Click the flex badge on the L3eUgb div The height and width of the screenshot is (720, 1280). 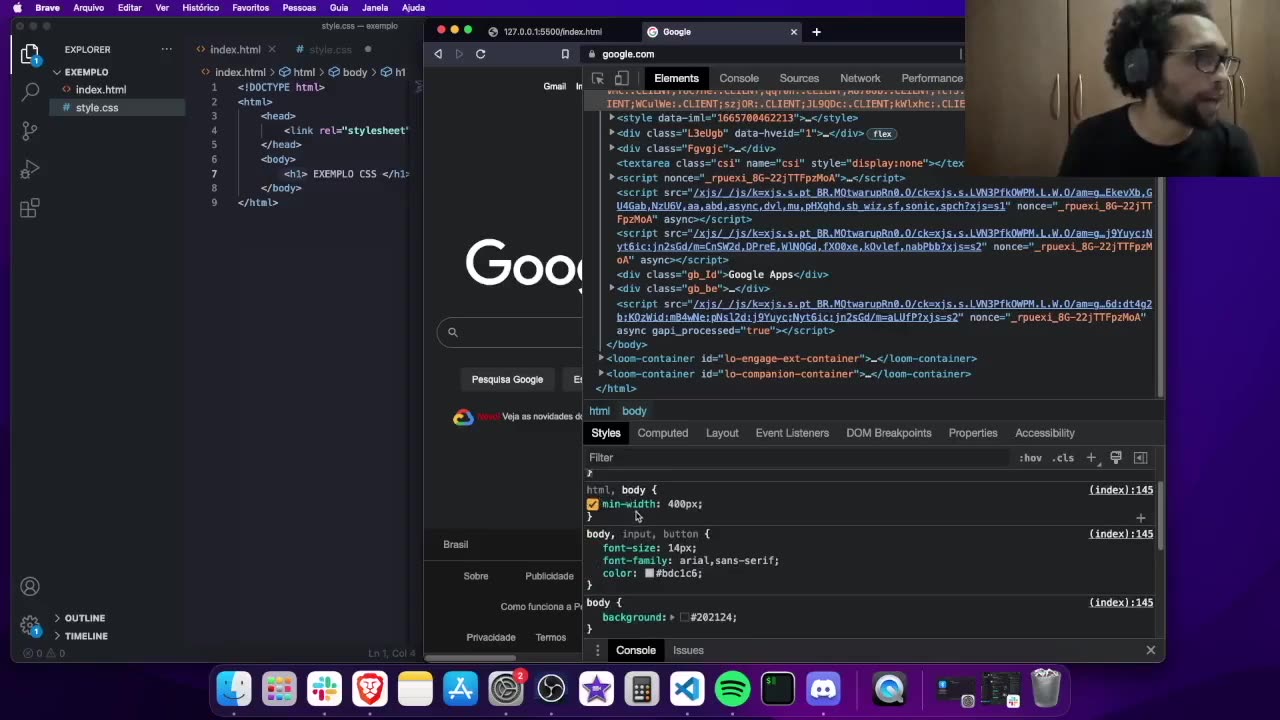[882, 134]
